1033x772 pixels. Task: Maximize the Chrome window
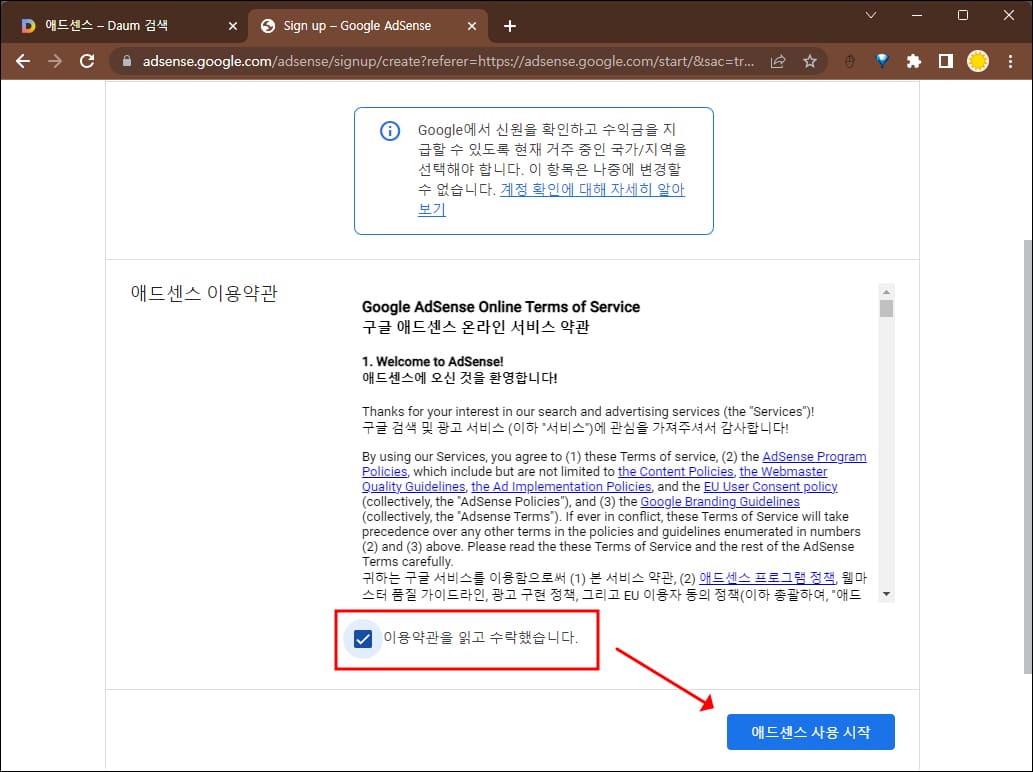pyautogui.click(x=963, y=14)
